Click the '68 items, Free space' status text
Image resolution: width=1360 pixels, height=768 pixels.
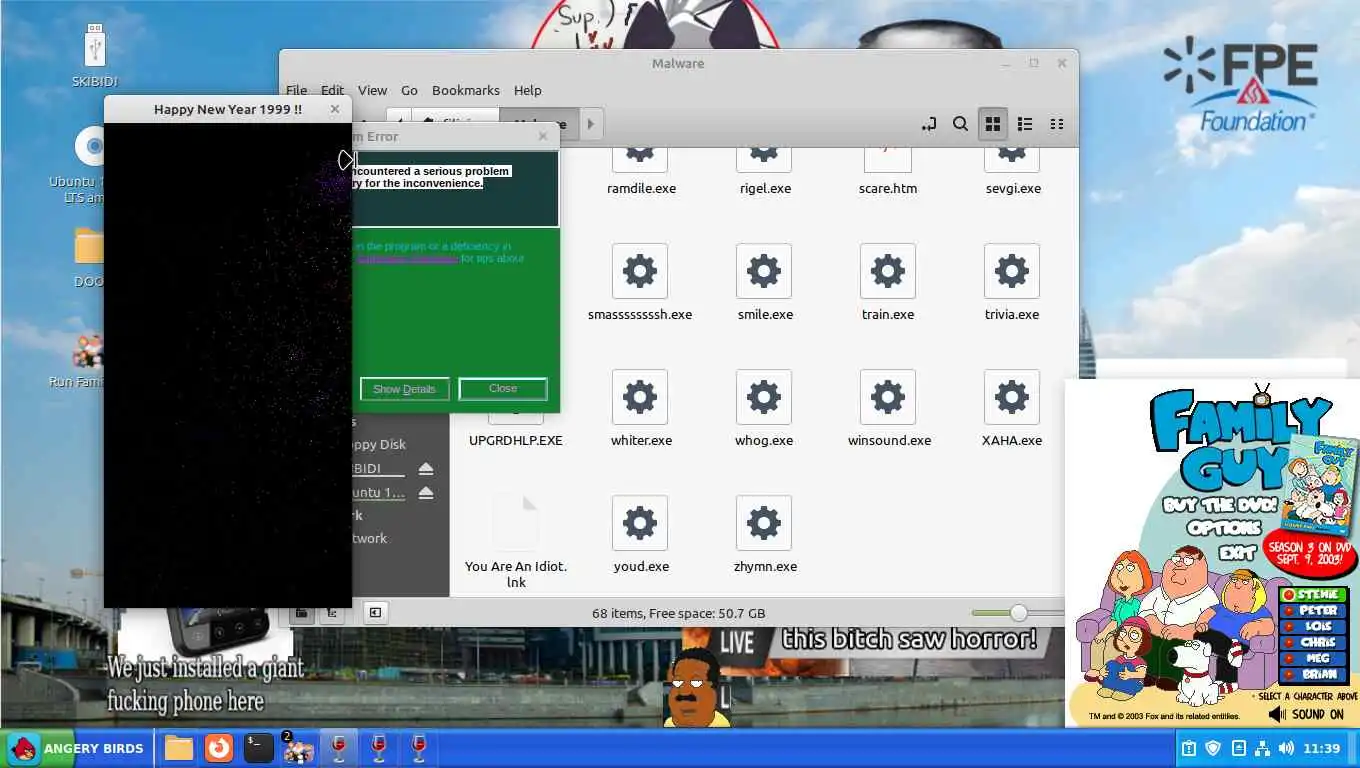(678, 613)
